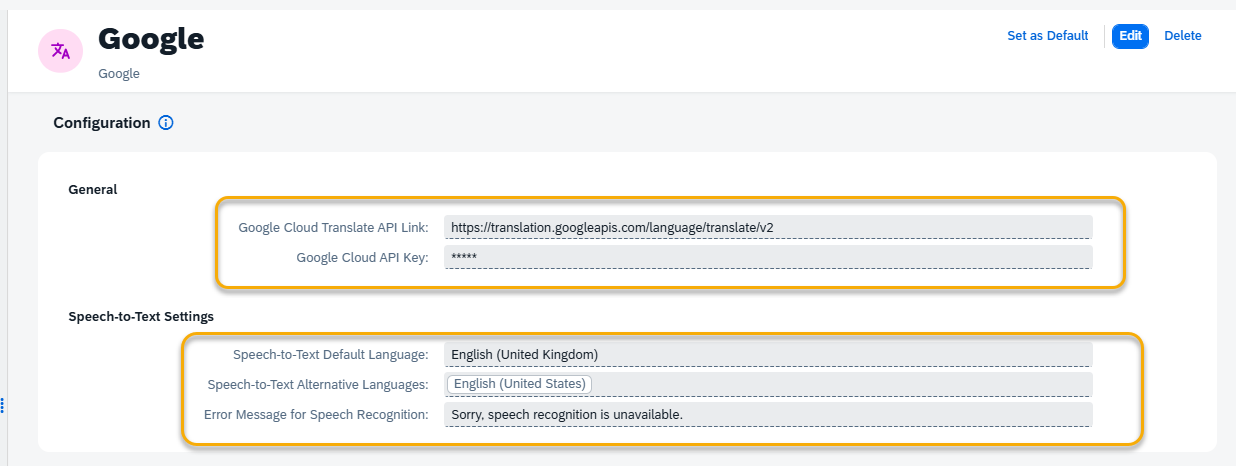This screenshot has height=466, width=1236.
Task: Select the masked Google Cloud API Key field
Action: tap(768, 257)
